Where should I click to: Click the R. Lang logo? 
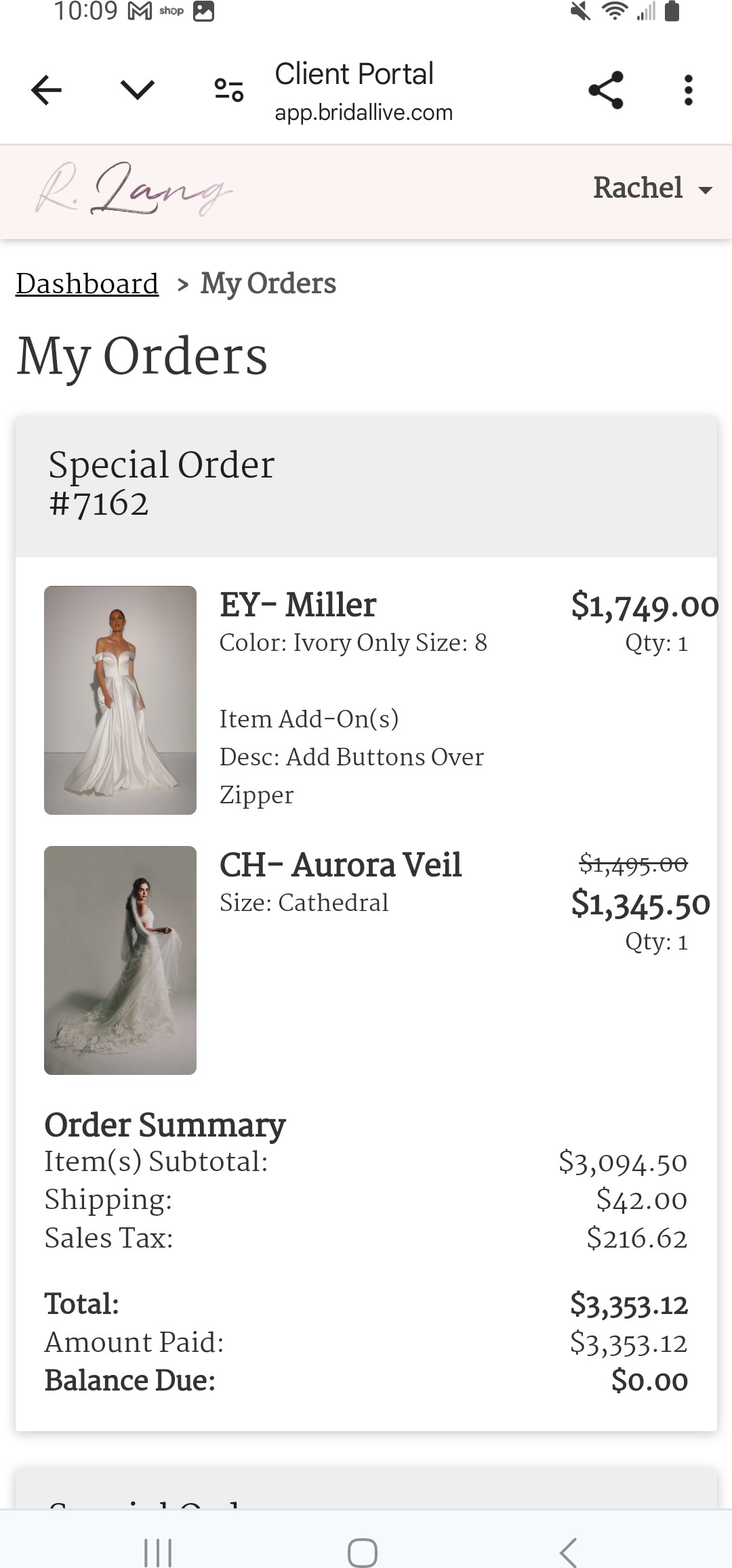[x=134, y=189]
